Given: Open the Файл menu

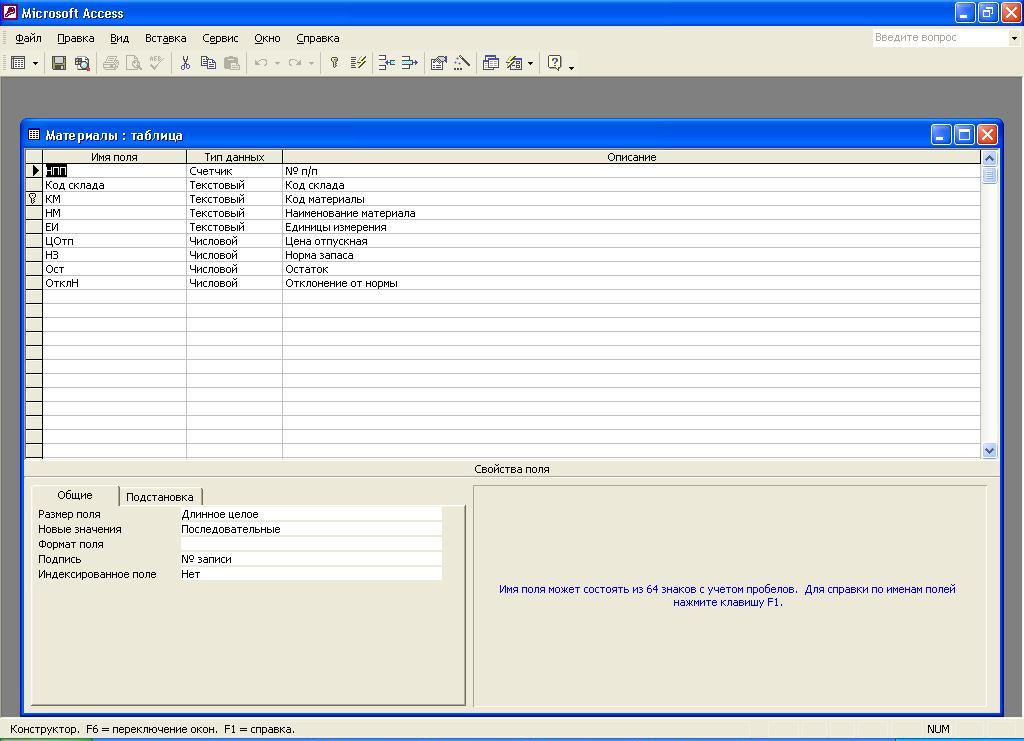Looking at the screenshot, I should click(28, 38).
